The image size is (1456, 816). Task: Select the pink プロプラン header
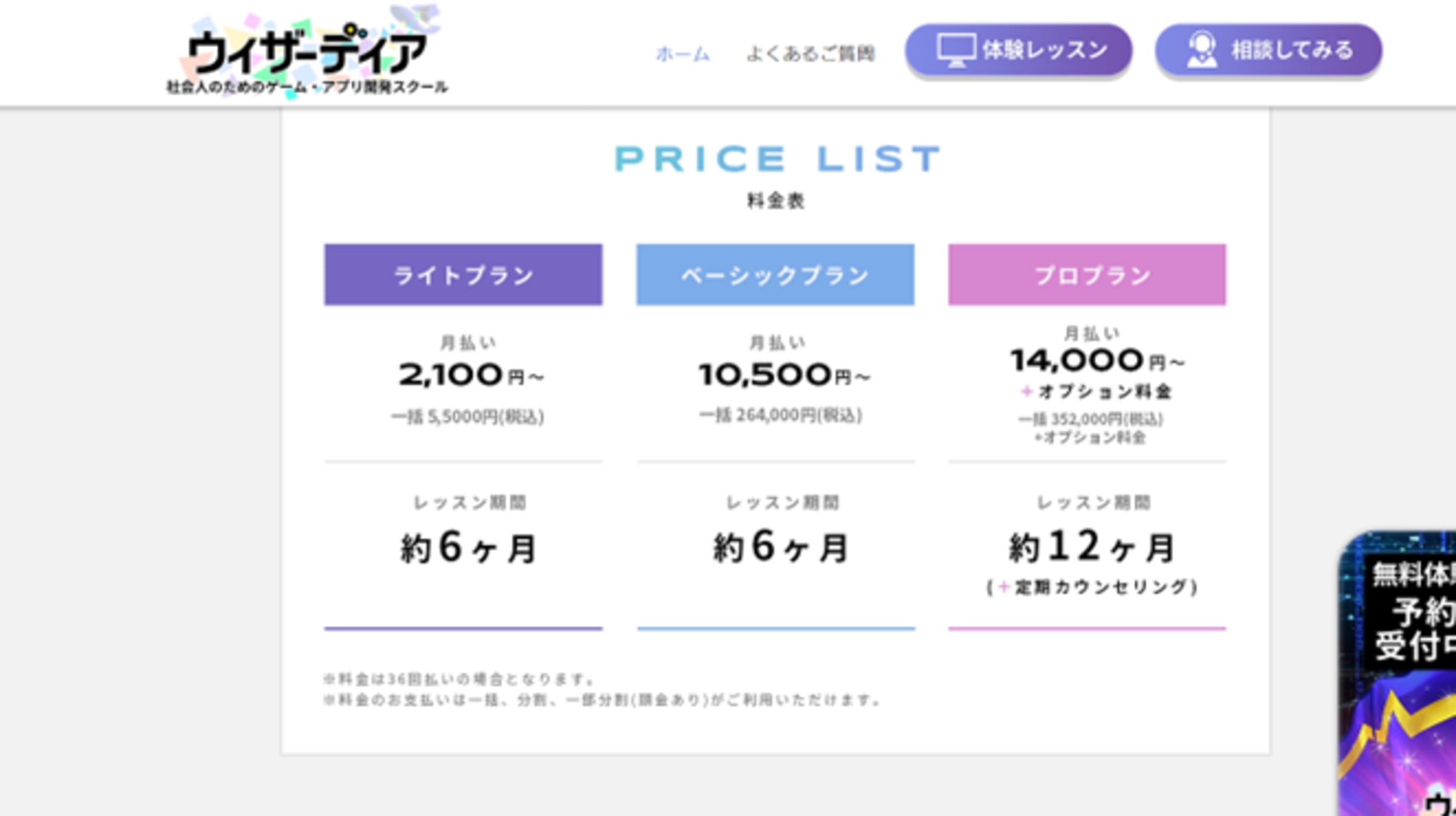[1087, 275]
